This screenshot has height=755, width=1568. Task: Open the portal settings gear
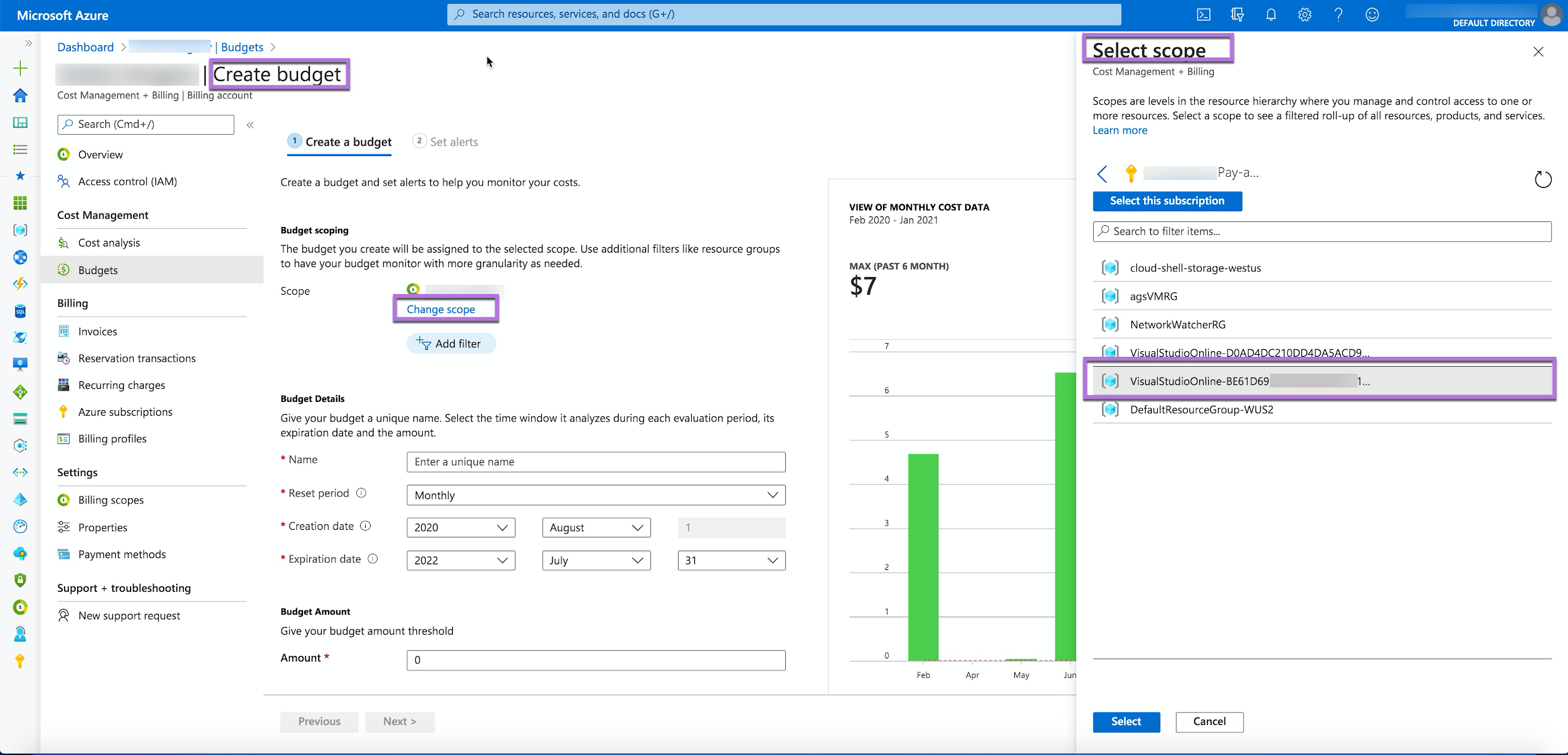1305,14
